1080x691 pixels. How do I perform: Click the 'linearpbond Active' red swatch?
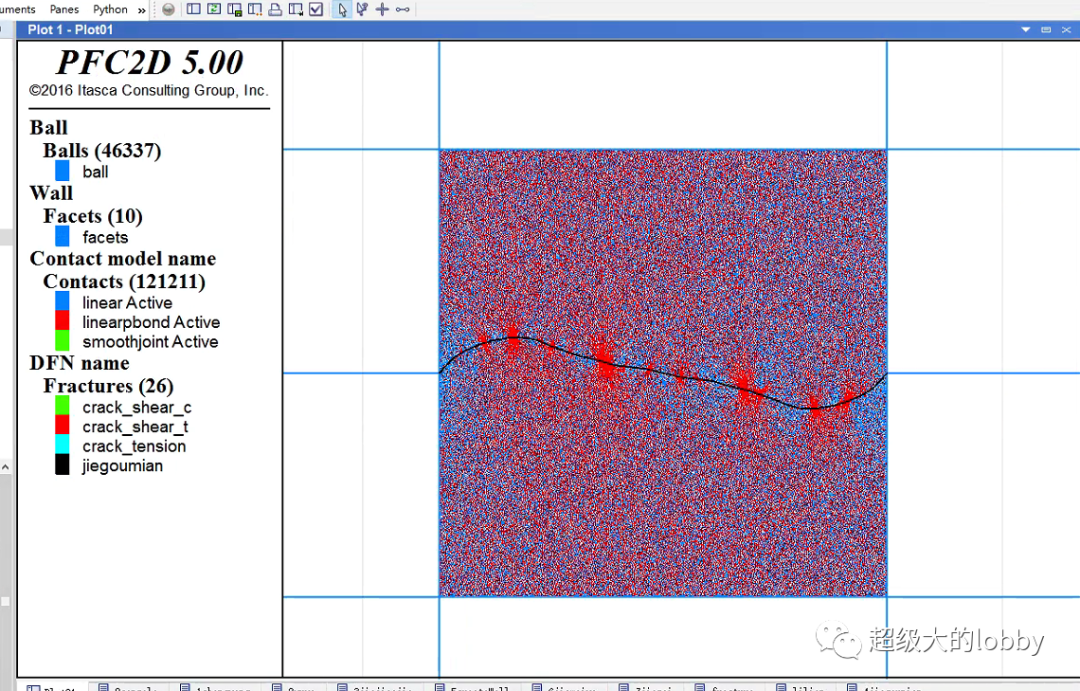point(62,320)
